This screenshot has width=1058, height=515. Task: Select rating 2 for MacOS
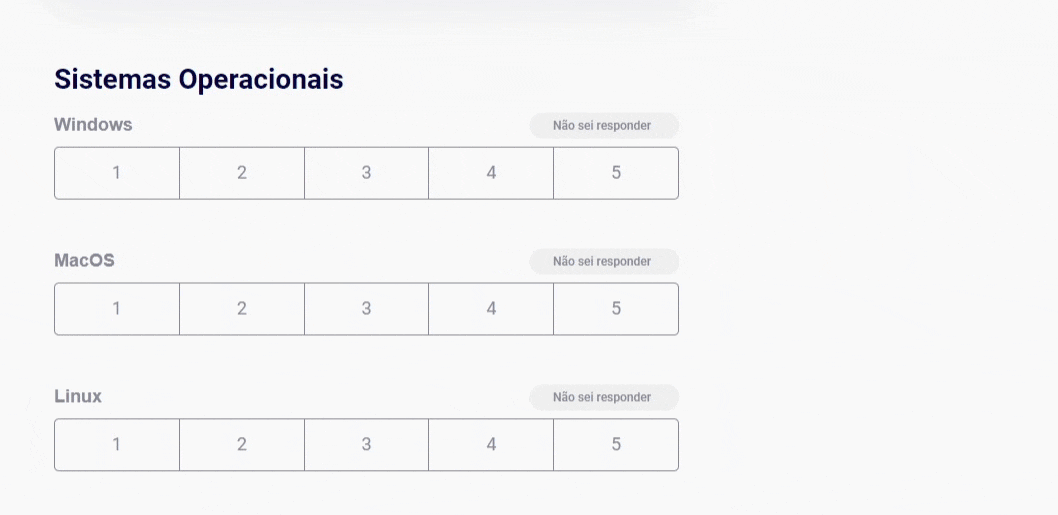(242, 309)
